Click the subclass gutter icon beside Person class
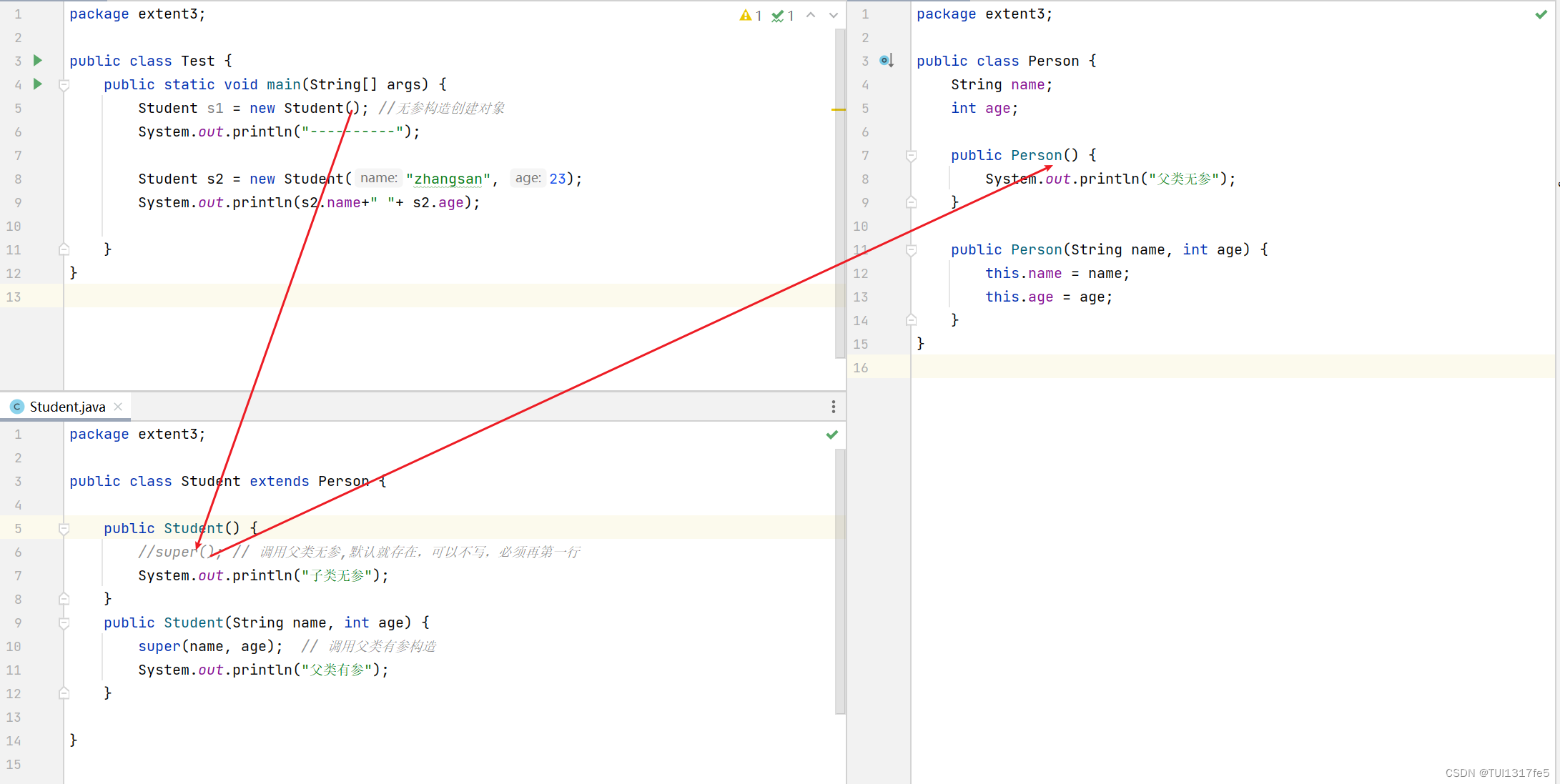The width and height of the screenshot is (1560, 784). (x=887, y=61)
